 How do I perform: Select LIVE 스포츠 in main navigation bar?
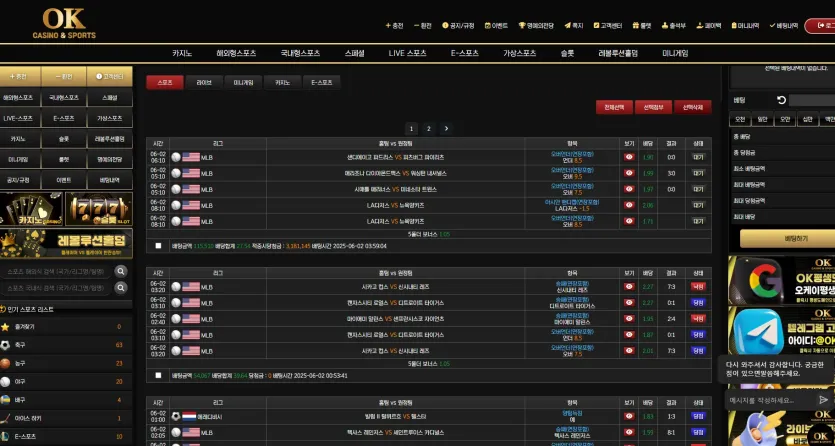coord(407,53)
